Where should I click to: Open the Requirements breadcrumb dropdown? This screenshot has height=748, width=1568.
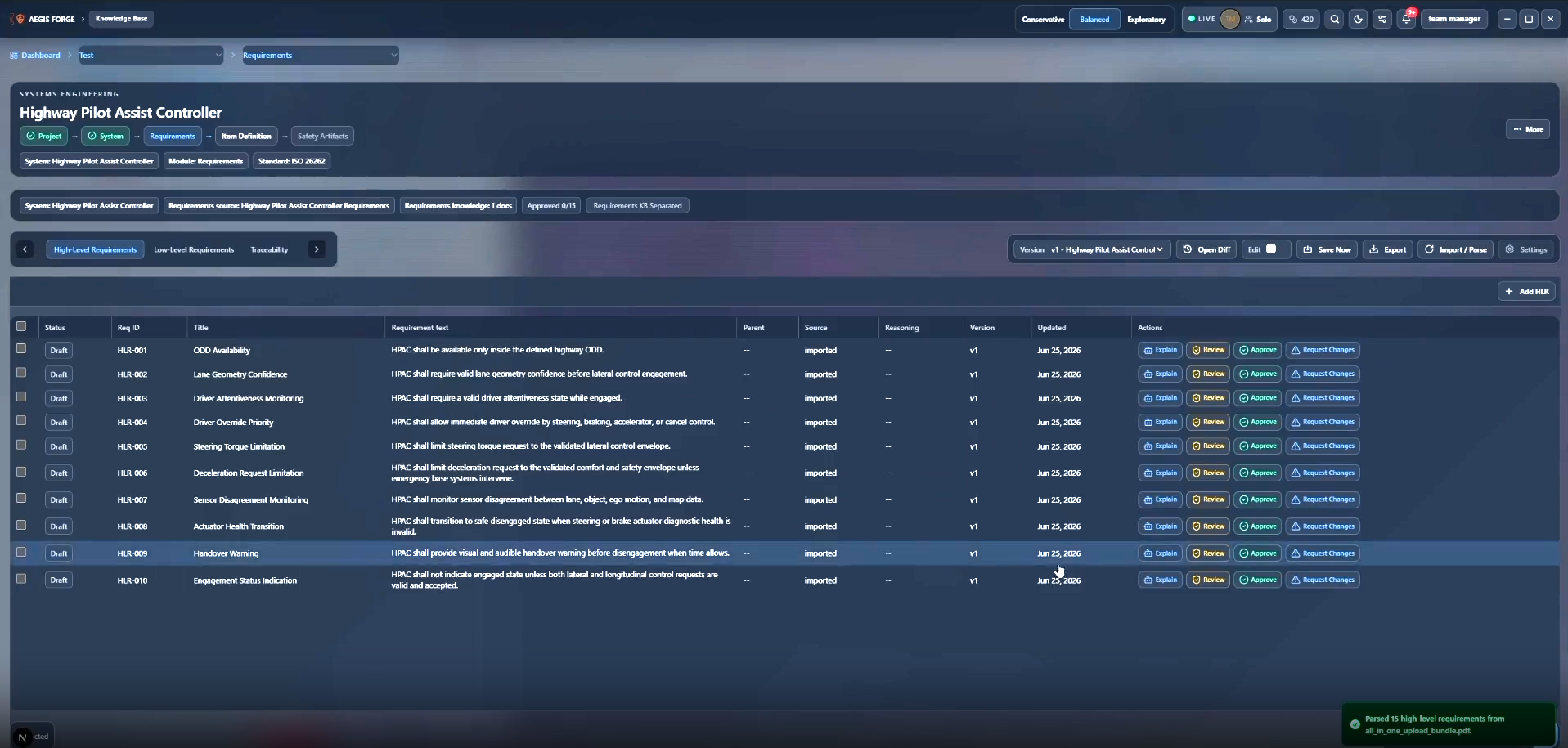(320, 55)
